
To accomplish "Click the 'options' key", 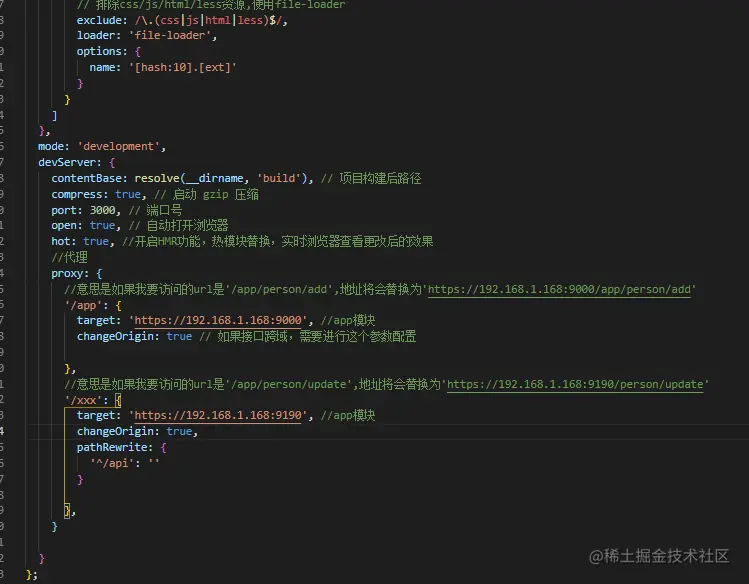I will click(x=99, y=51).
